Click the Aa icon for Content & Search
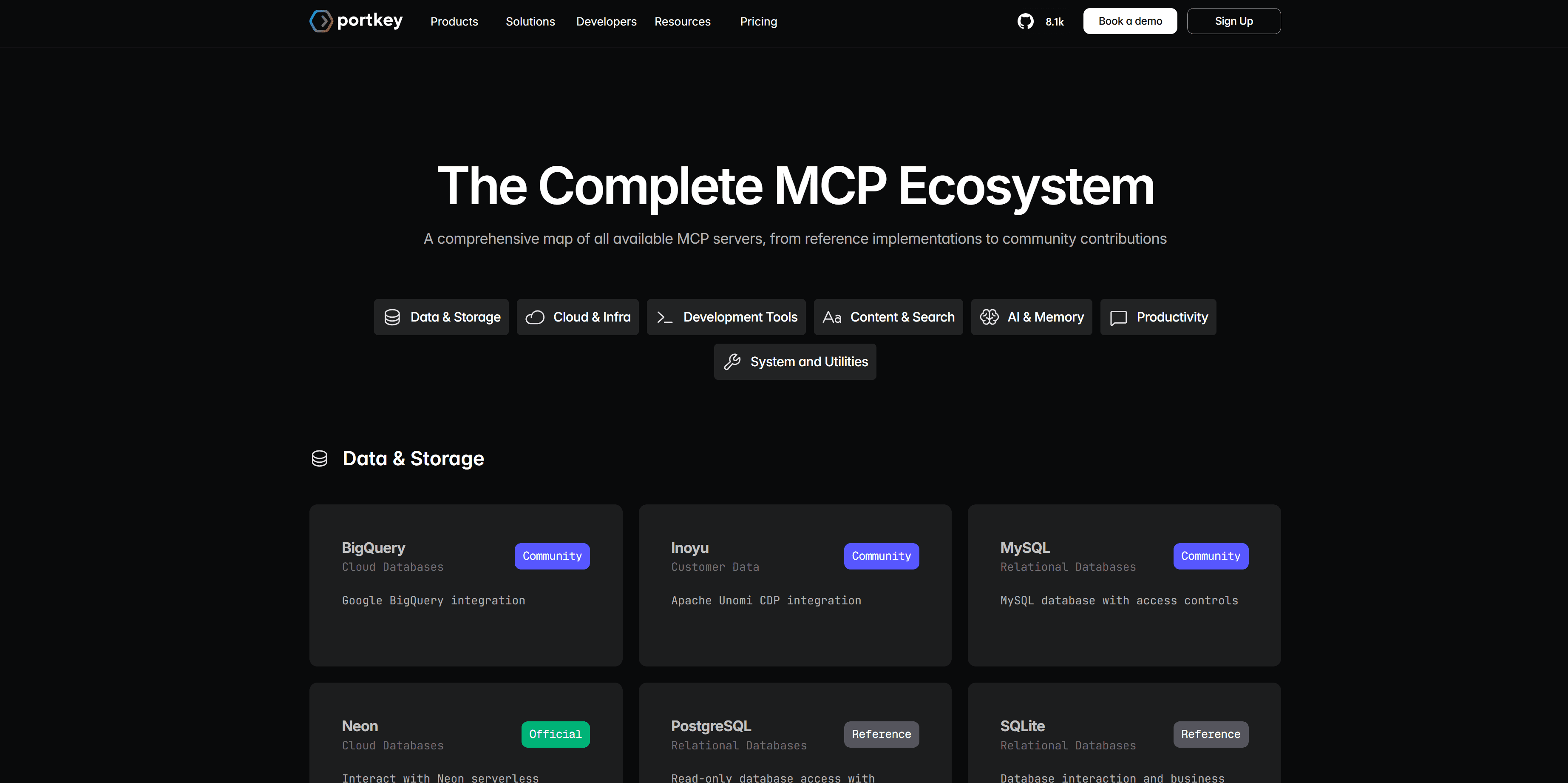This screenshot has height=783, width=1568. [831, 317]
